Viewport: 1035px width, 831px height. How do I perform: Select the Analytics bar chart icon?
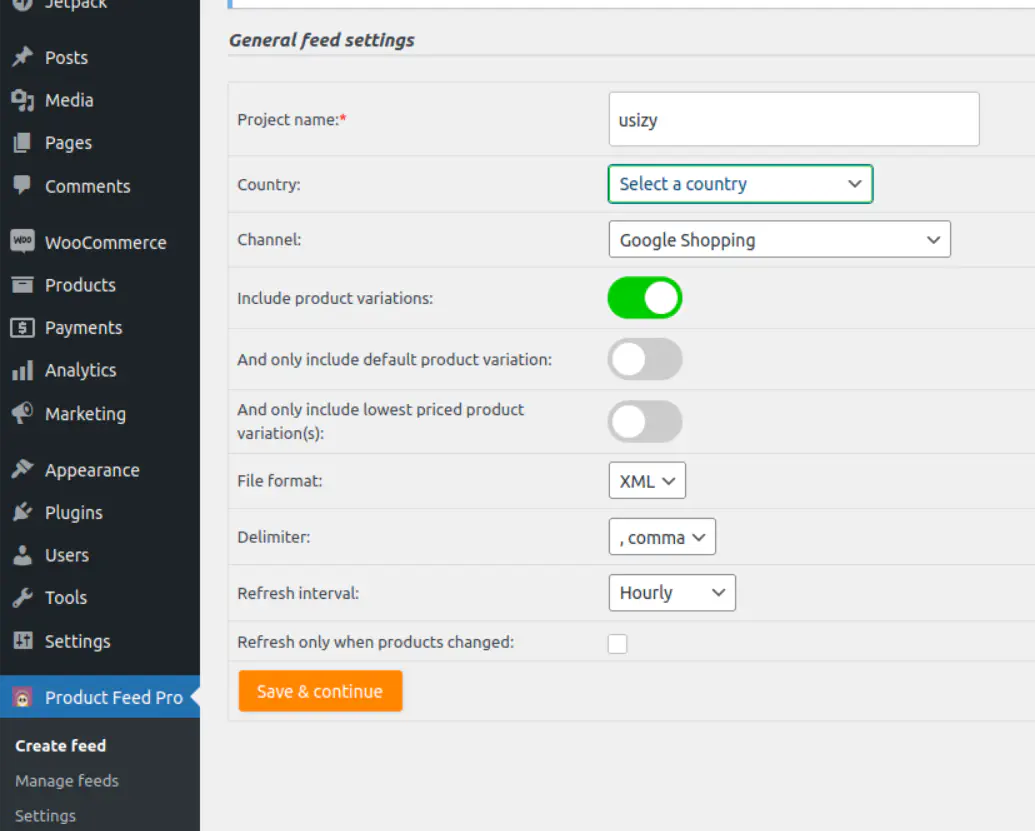[22, 371]
